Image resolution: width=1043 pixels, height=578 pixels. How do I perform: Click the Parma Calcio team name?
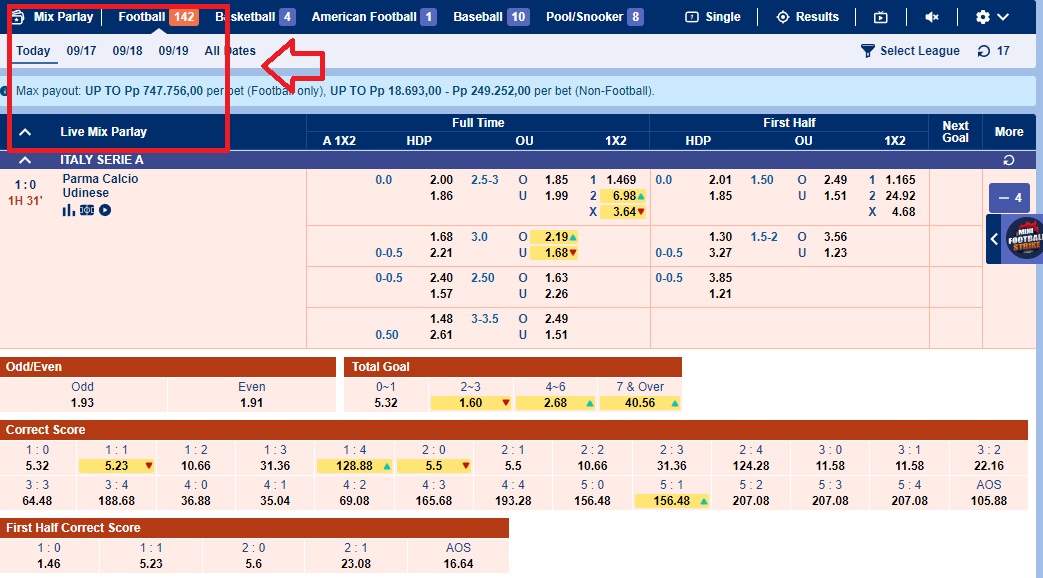coord(100,179)
